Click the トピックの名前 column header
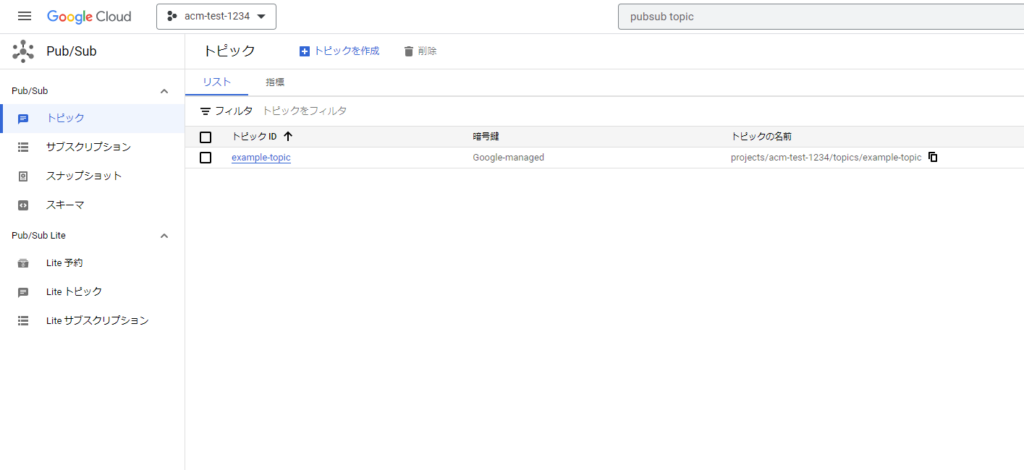1024x470 pixels. (x=761, y=136)
